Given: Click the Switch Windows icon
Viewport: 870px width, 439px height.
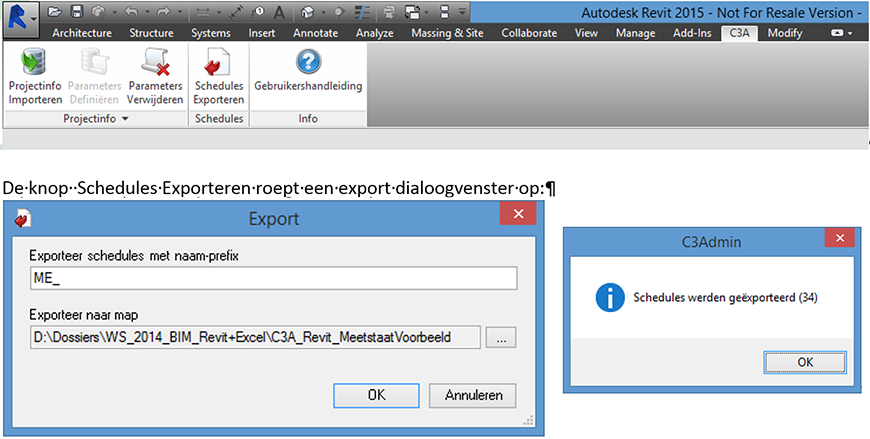Looking at the screenshot, I should click(412, 12).
